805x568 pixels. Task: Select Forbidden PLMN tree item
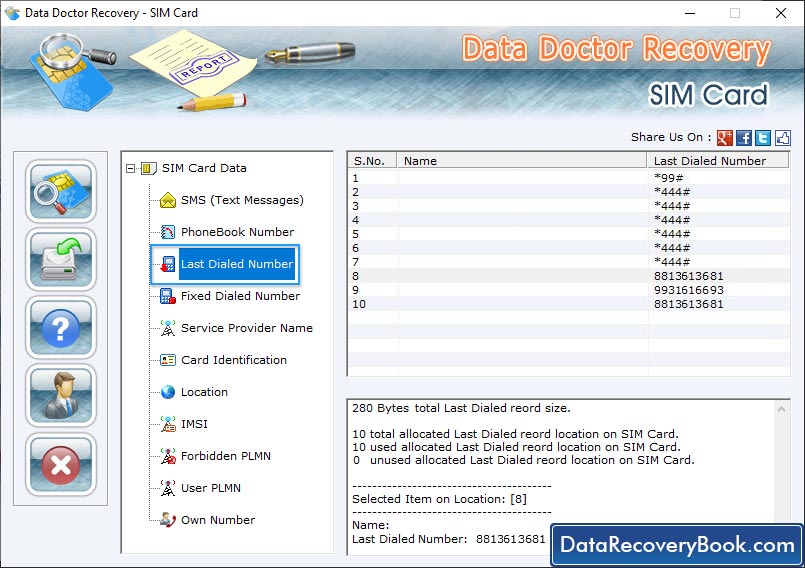[226, 456]
